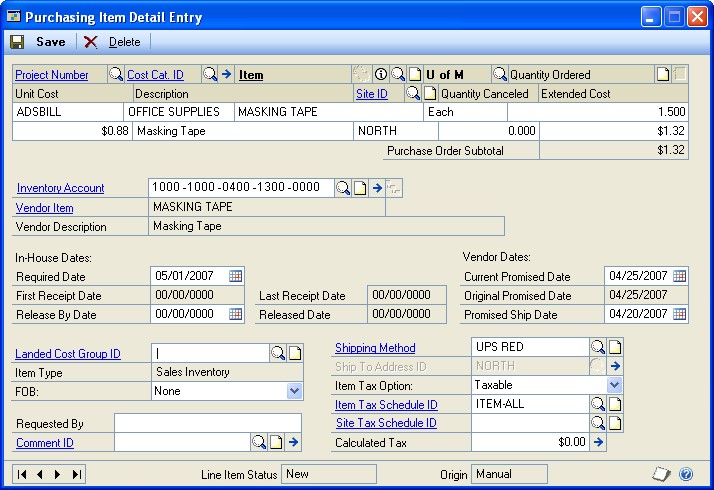Click the Save toolbar button

[38, 42]
